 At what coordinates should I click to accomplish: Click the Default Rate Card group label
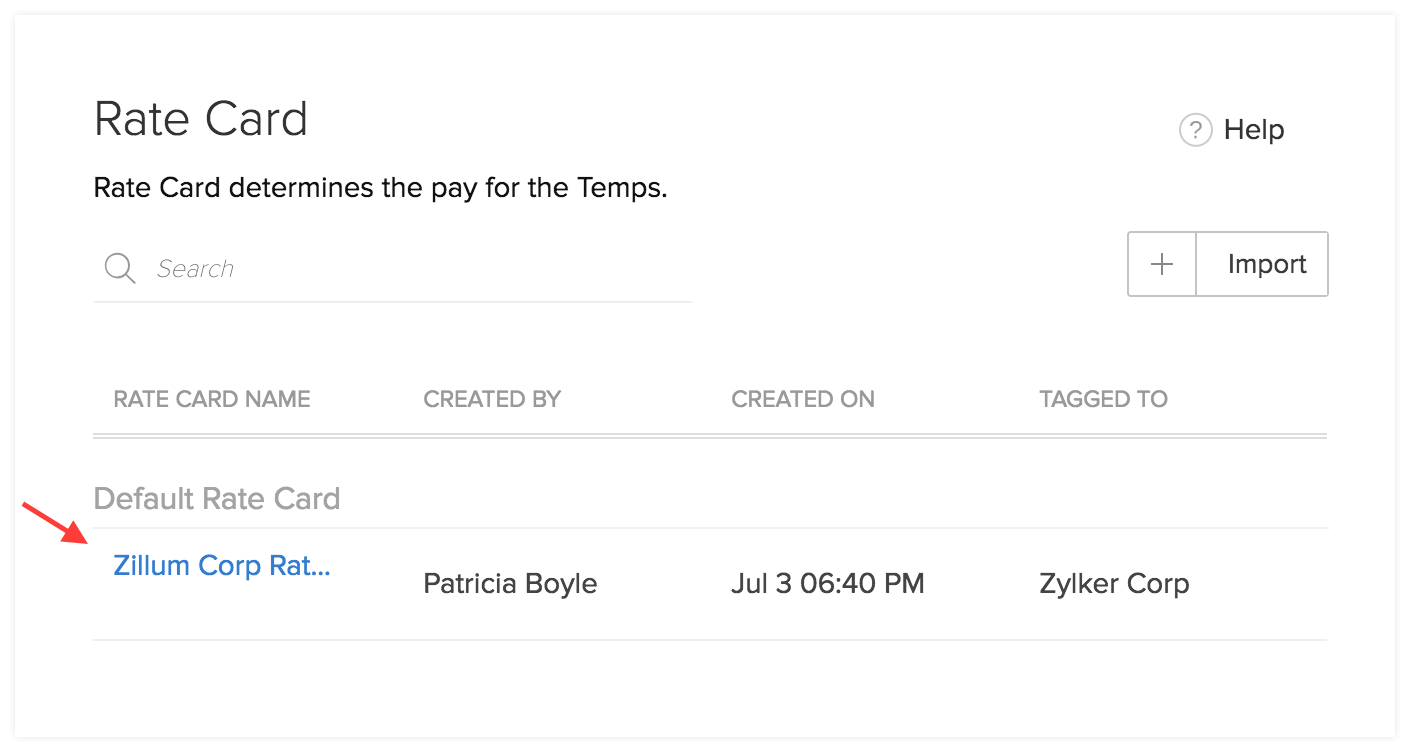click(217, 498)
